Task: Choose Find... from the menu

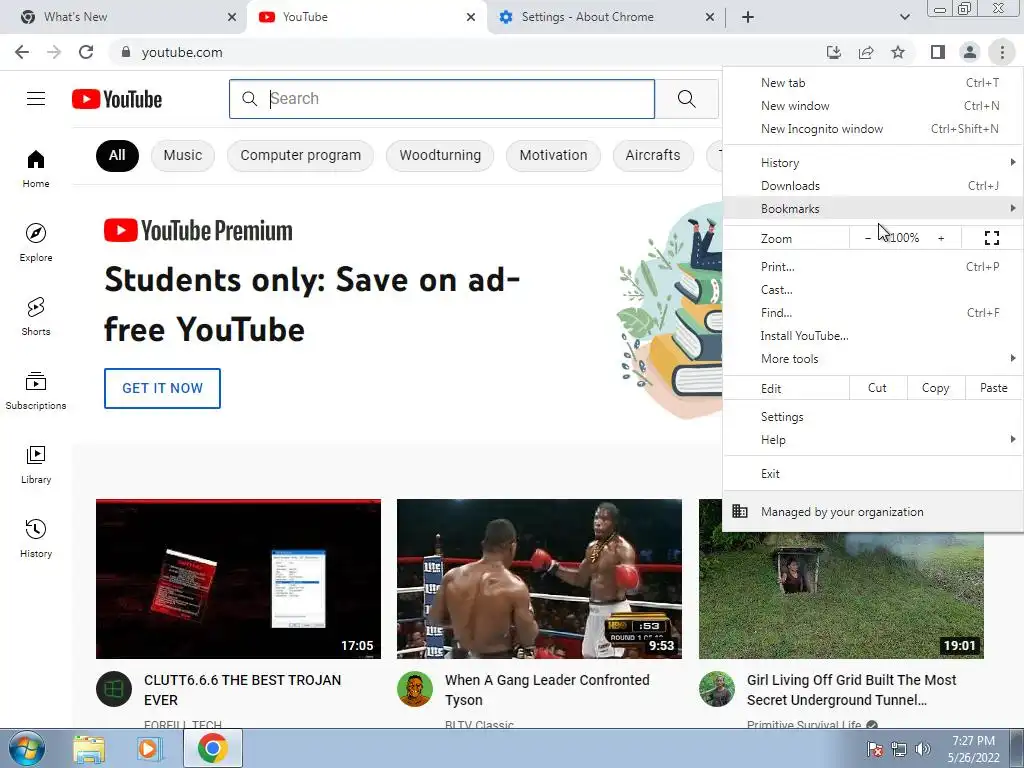Action: 873,312
